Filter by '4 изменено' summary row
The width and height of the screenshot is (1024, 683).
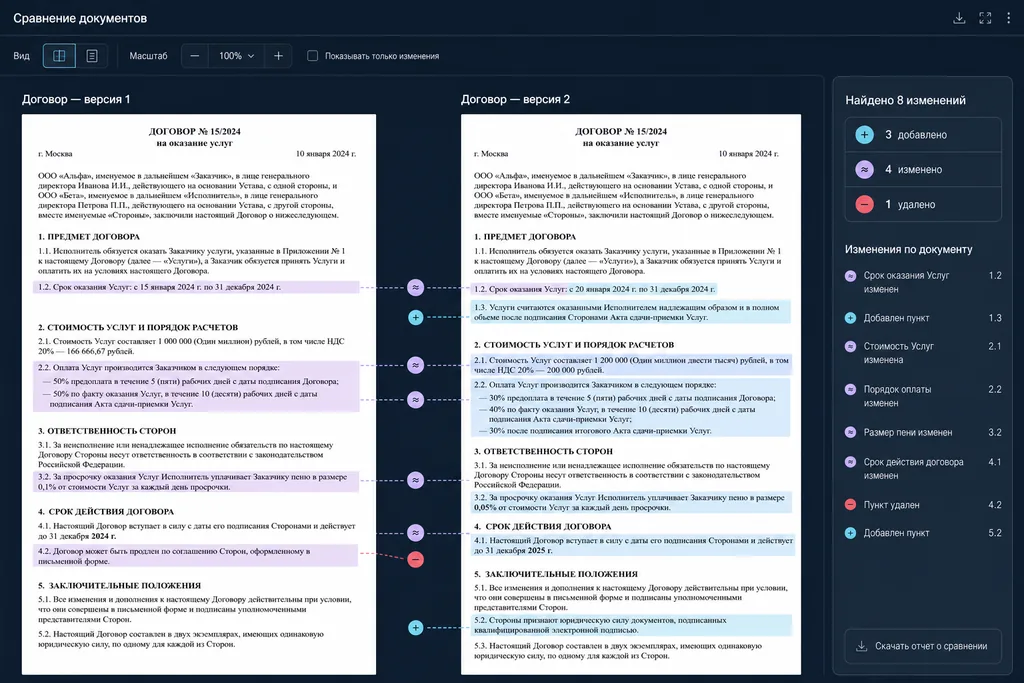(x=923, y=170)
